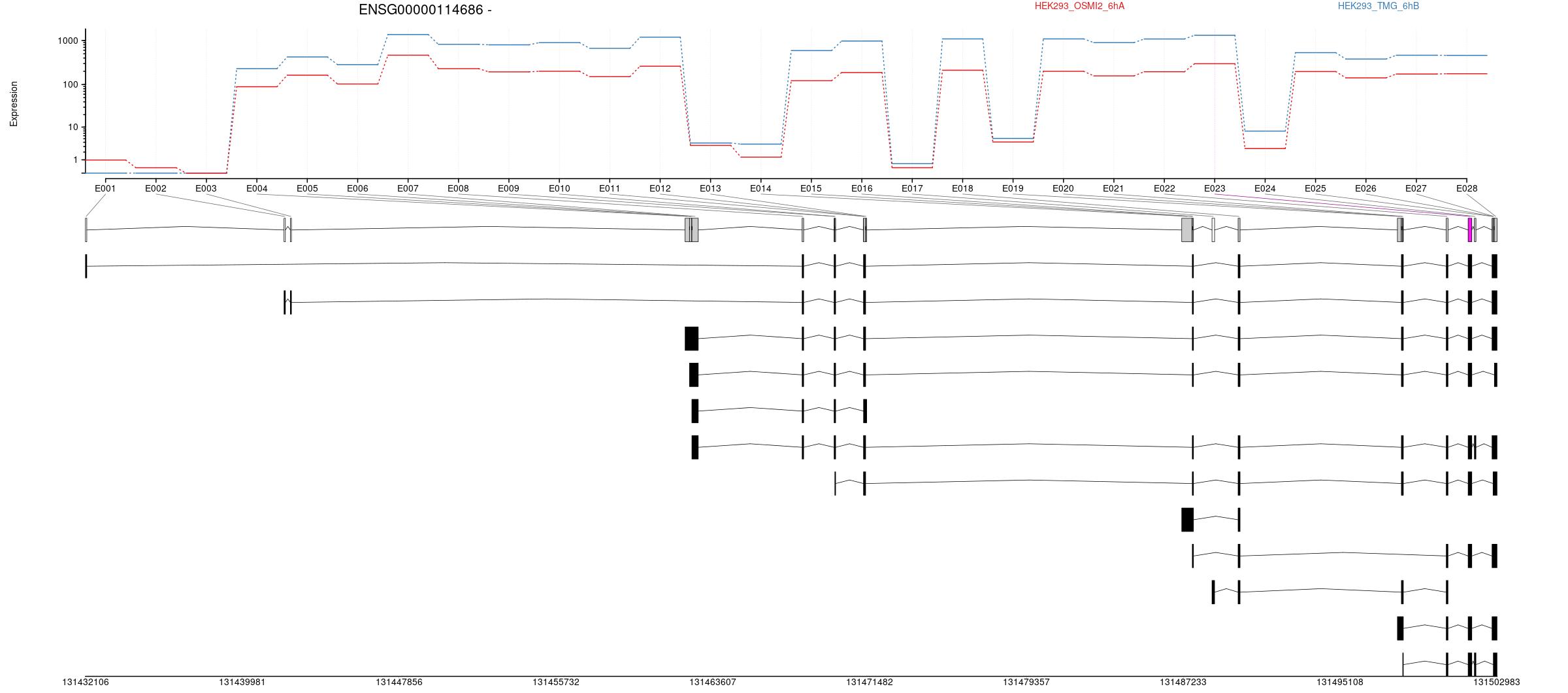Click exon label E012

[660, 188]
